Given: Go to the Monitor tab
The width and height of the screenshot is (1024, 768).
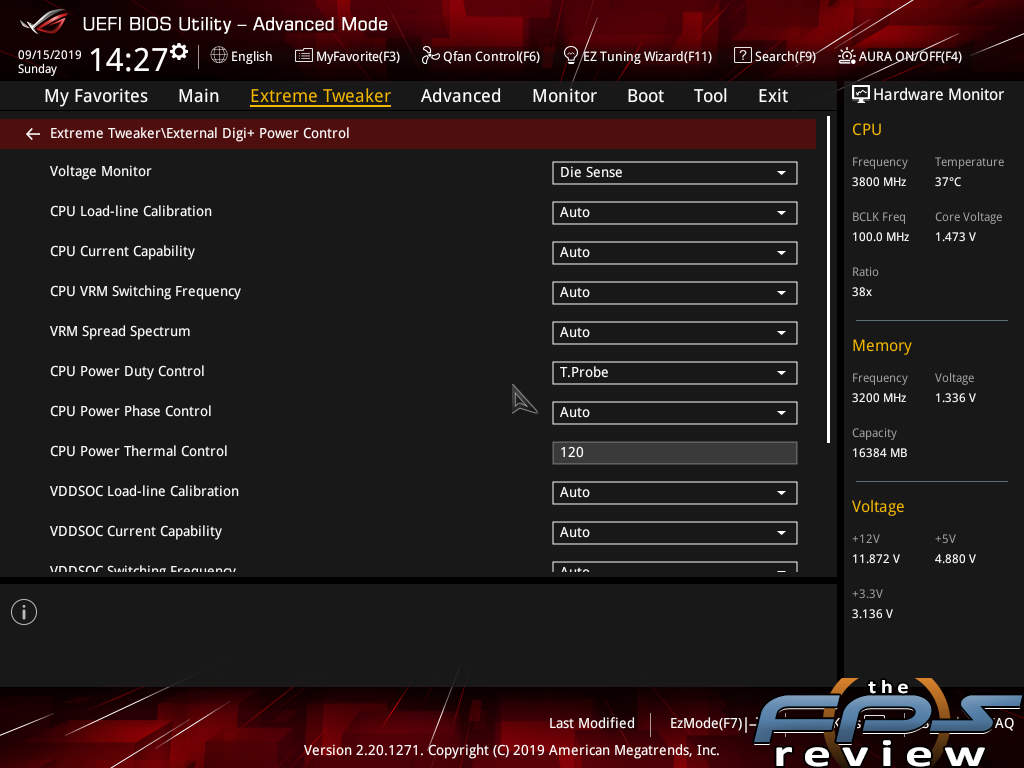Looking at the screenshot, I should (x=564, y=96).
